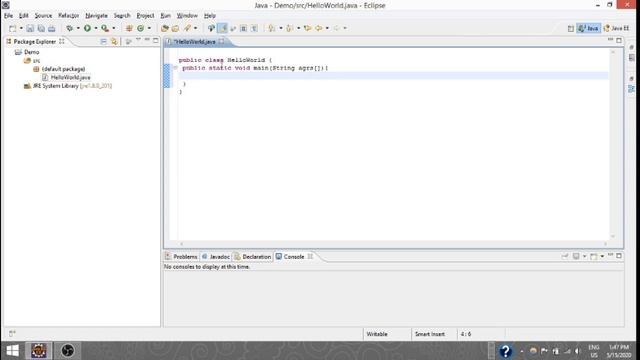Click the blue Help question mark tray icon

505,351
